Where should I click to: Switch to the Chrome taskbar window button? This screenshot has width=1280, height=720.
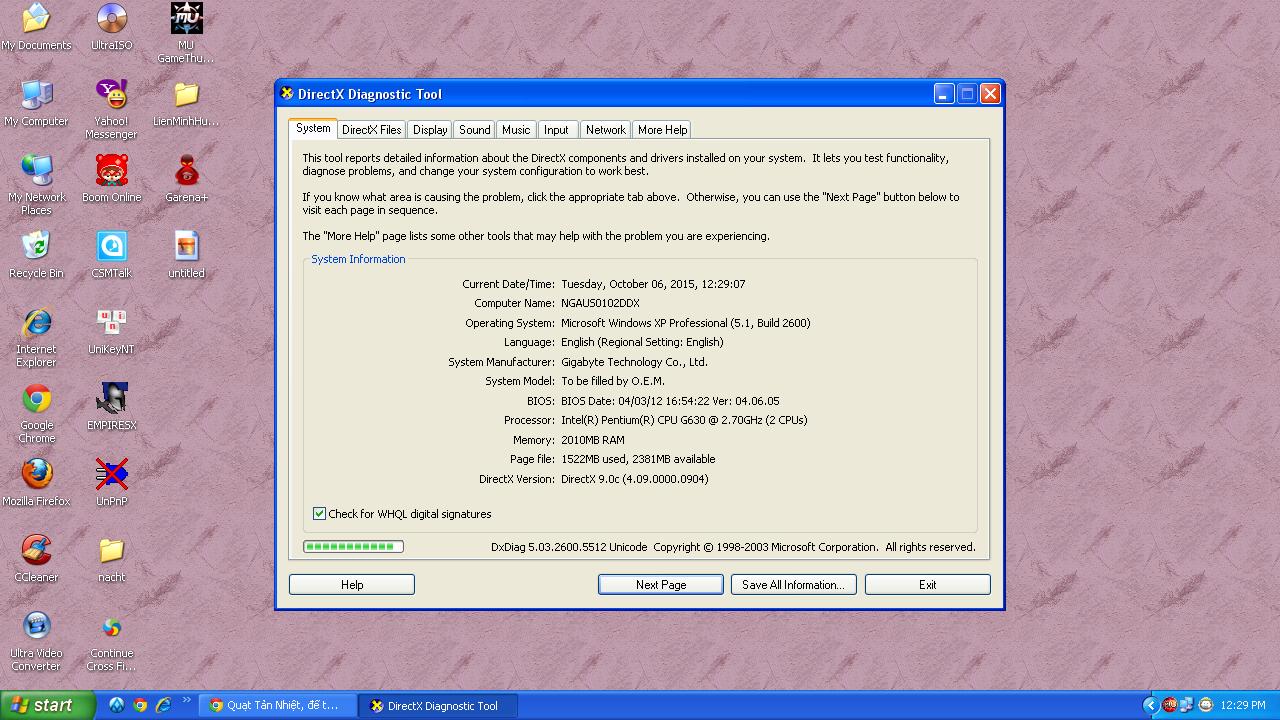tap(276, 705)
